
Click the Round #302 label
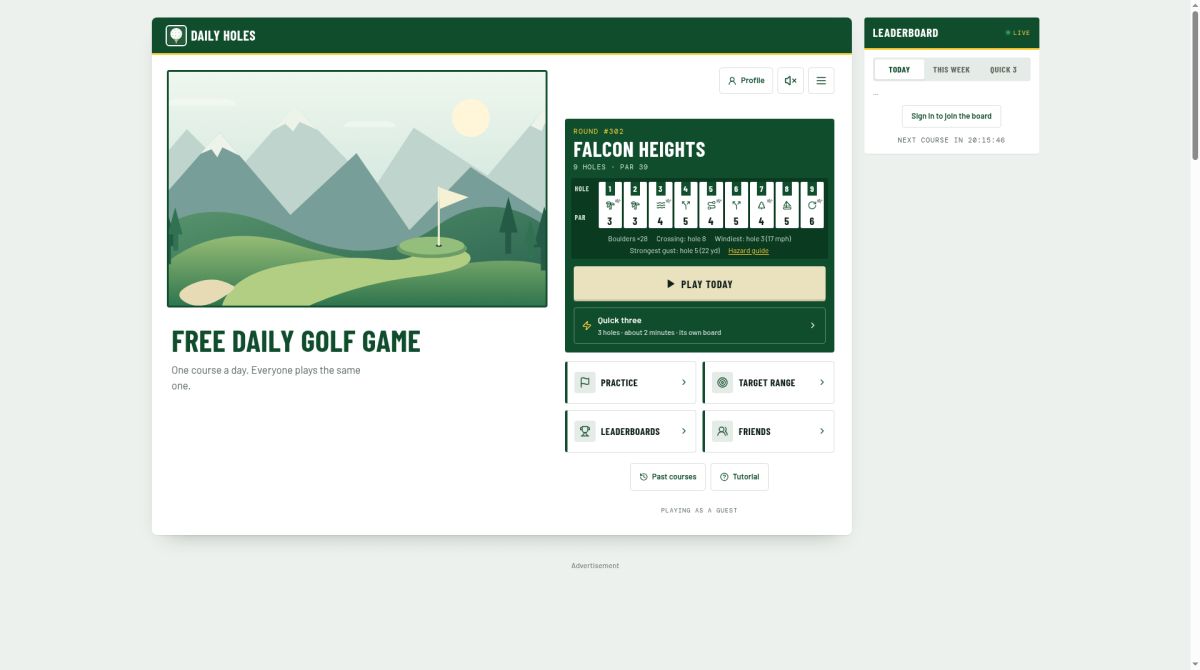point(598,131)
